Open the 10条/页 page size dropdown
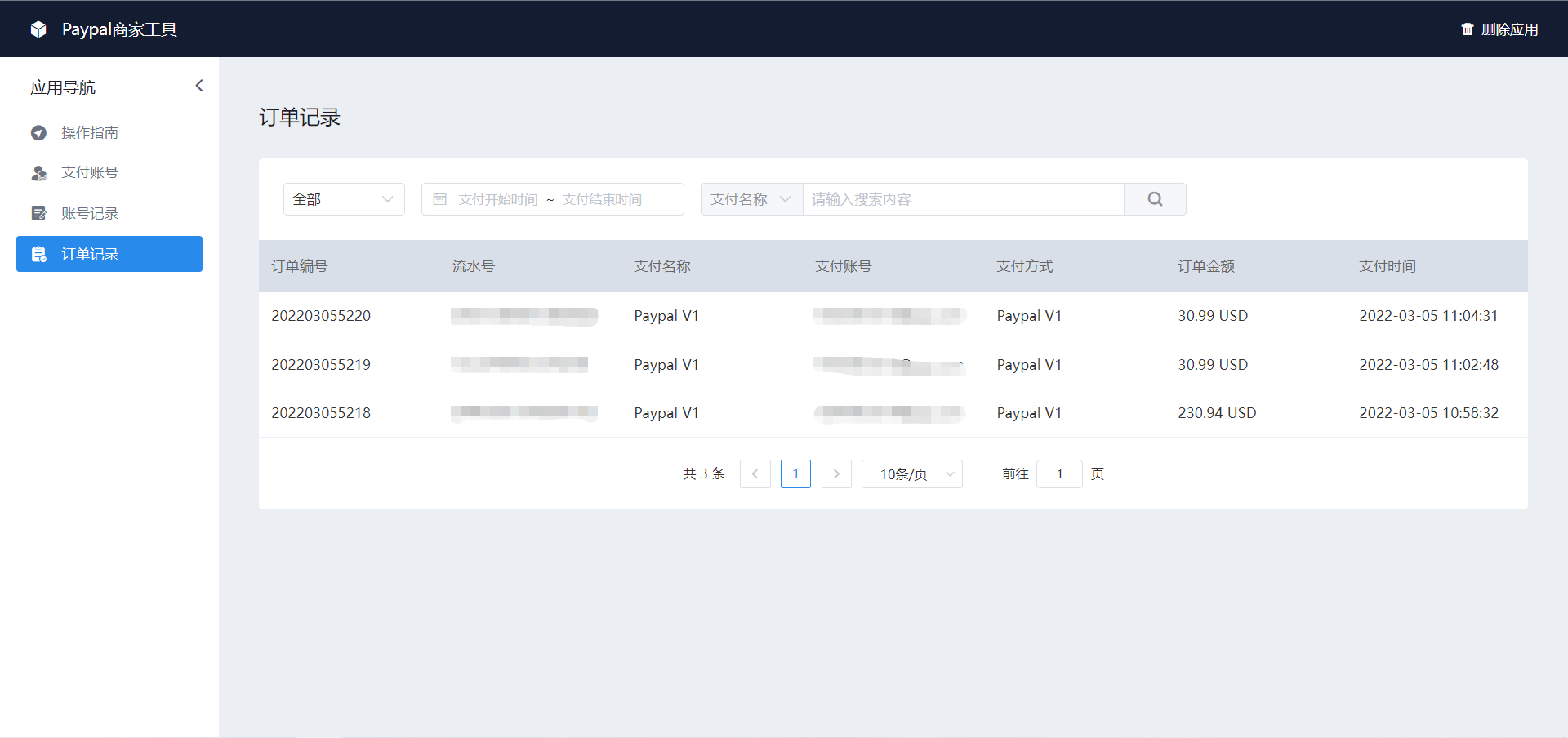The image size is (1568, 738). (912, 473)
